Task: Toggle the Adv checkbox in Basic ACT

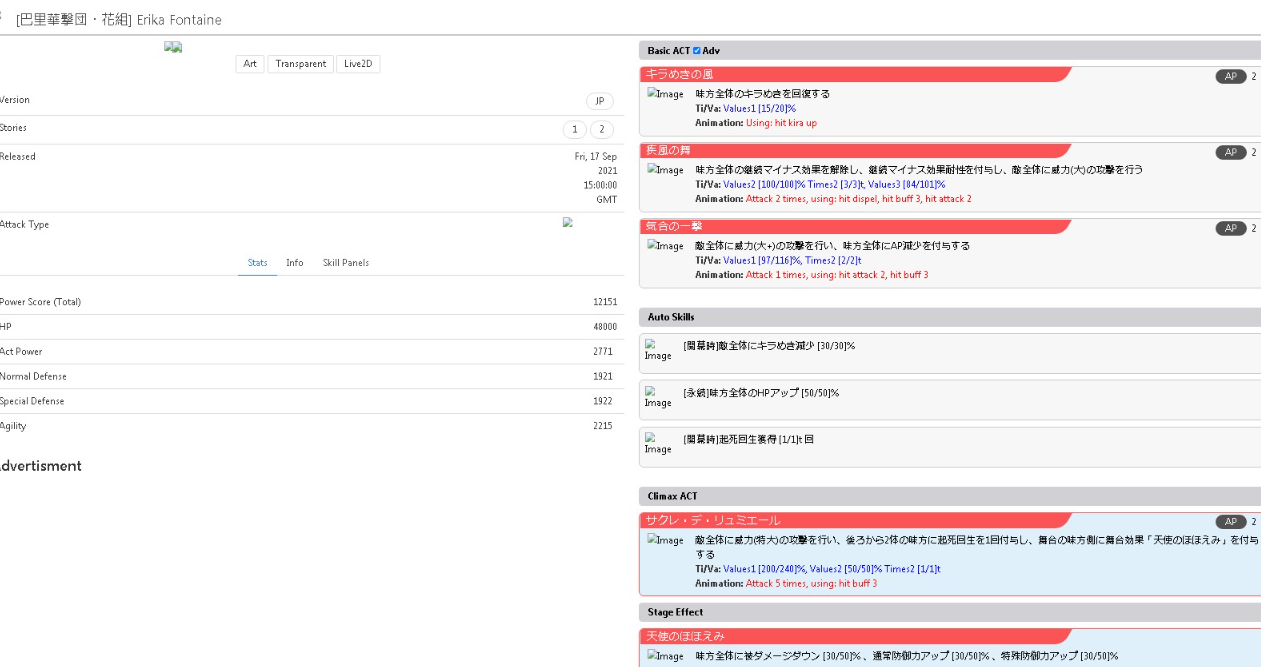Action: coord(697,50)
